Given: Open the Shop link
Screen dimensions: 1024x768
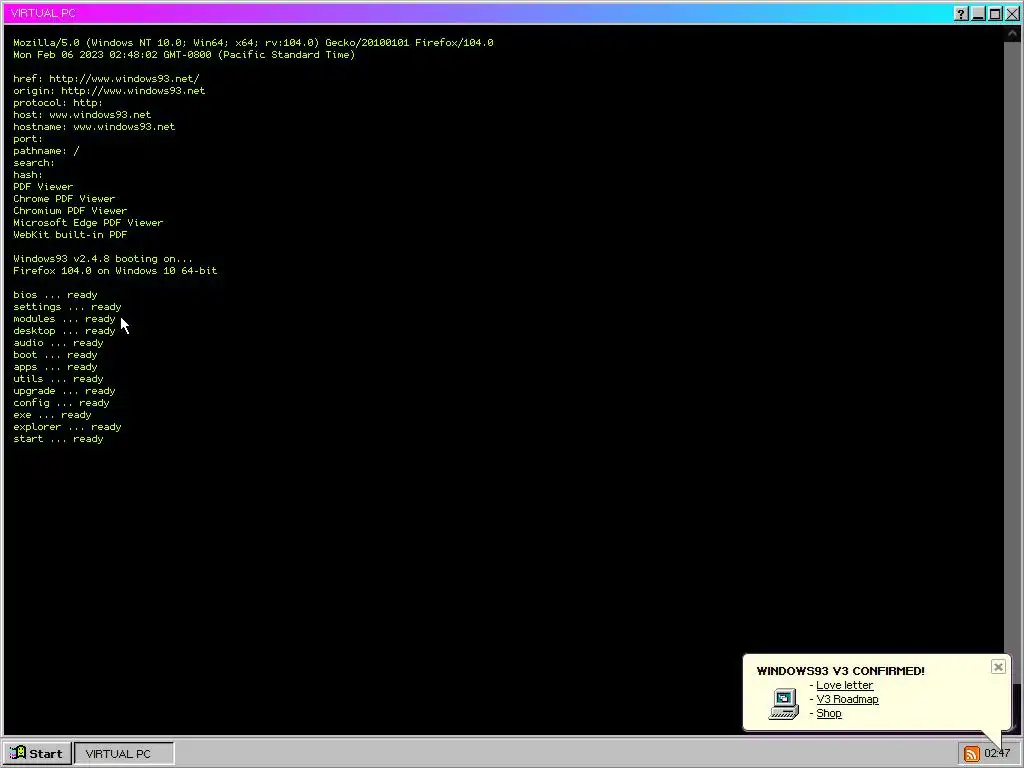Looking at the screenshot, I should coord(829,714).
